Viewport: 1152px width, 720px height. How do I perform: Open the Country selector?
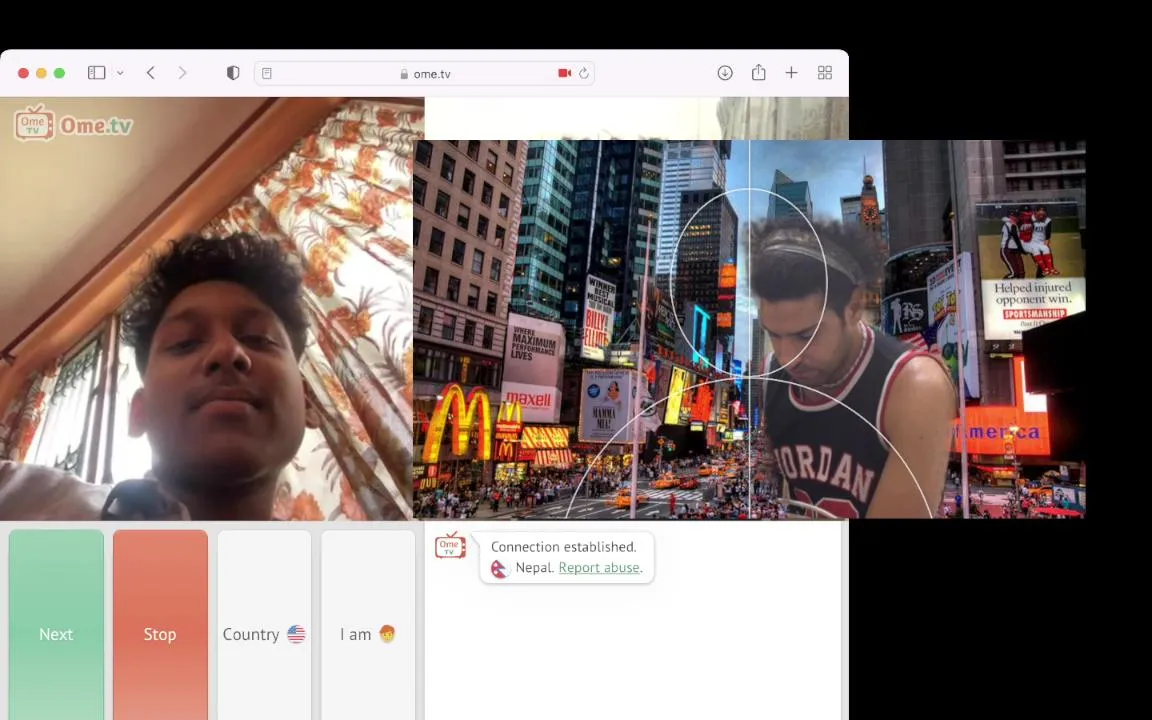pyautogui.click(x=264, y=625)
